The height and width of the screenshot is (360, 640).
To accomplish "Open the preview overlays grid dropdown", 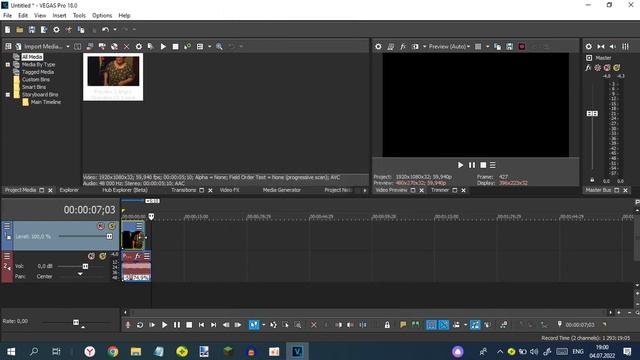I will [487, 47].
